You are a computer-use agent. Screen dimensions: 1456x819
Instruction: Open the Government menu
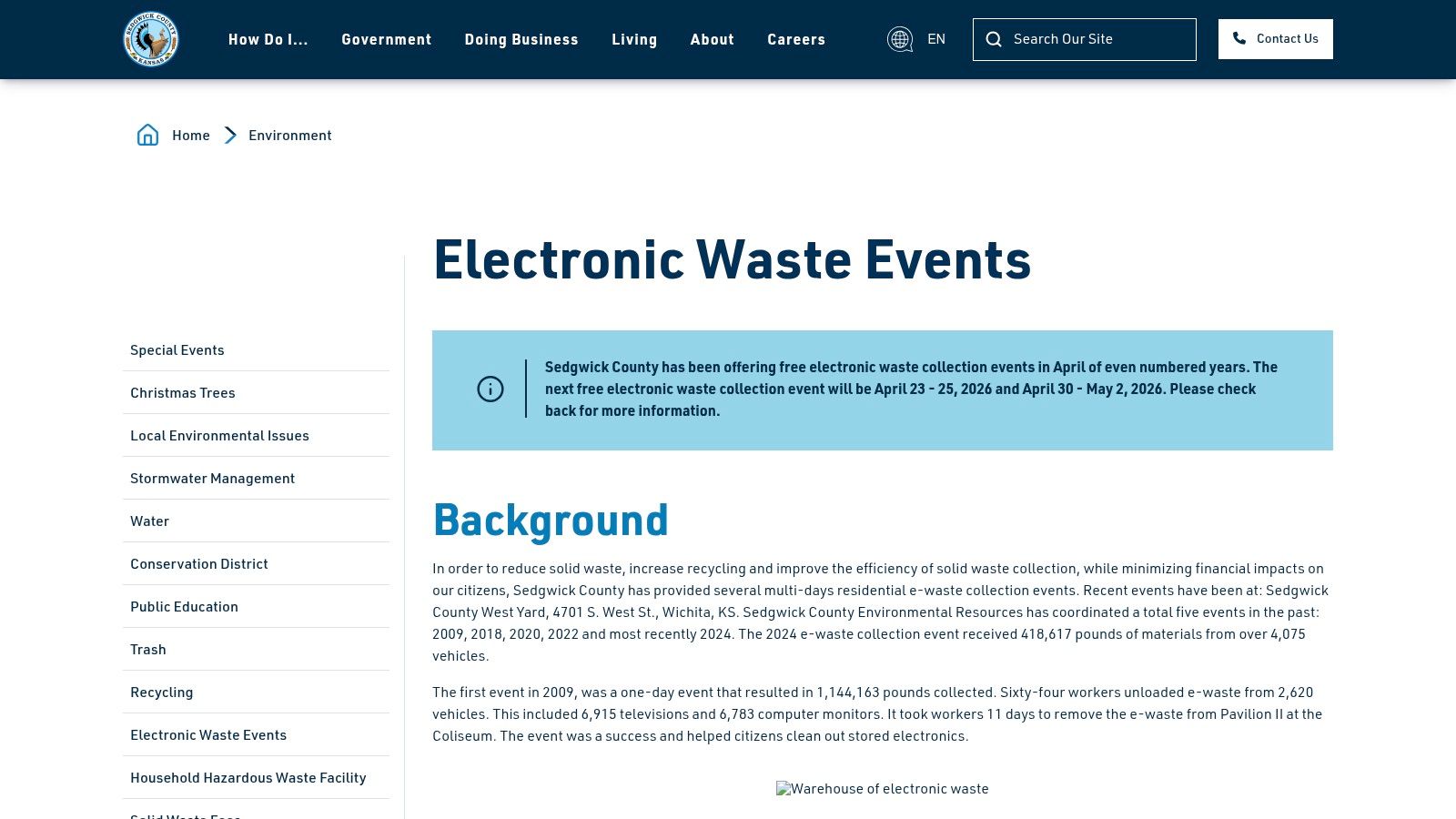(386, 39)
